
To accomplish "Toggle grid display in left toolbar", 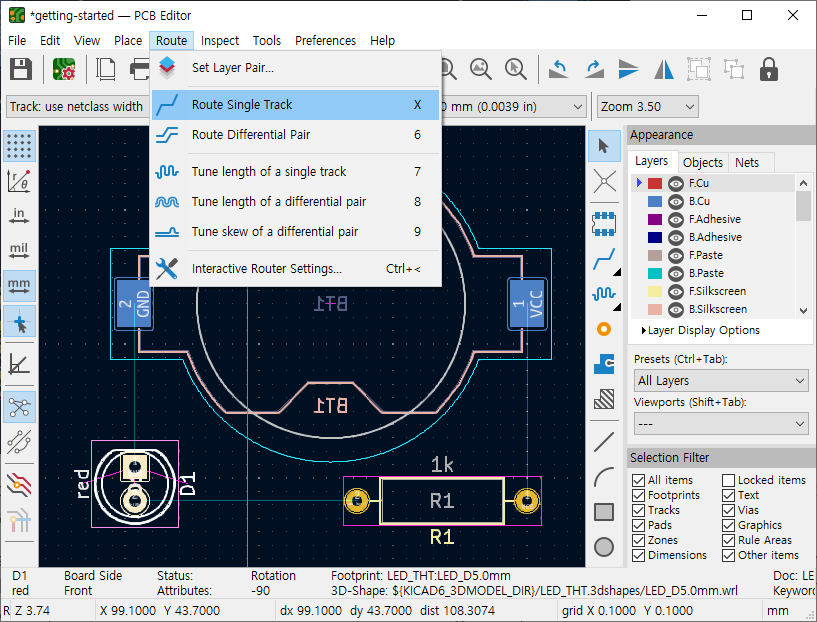I will coord(19,145).
